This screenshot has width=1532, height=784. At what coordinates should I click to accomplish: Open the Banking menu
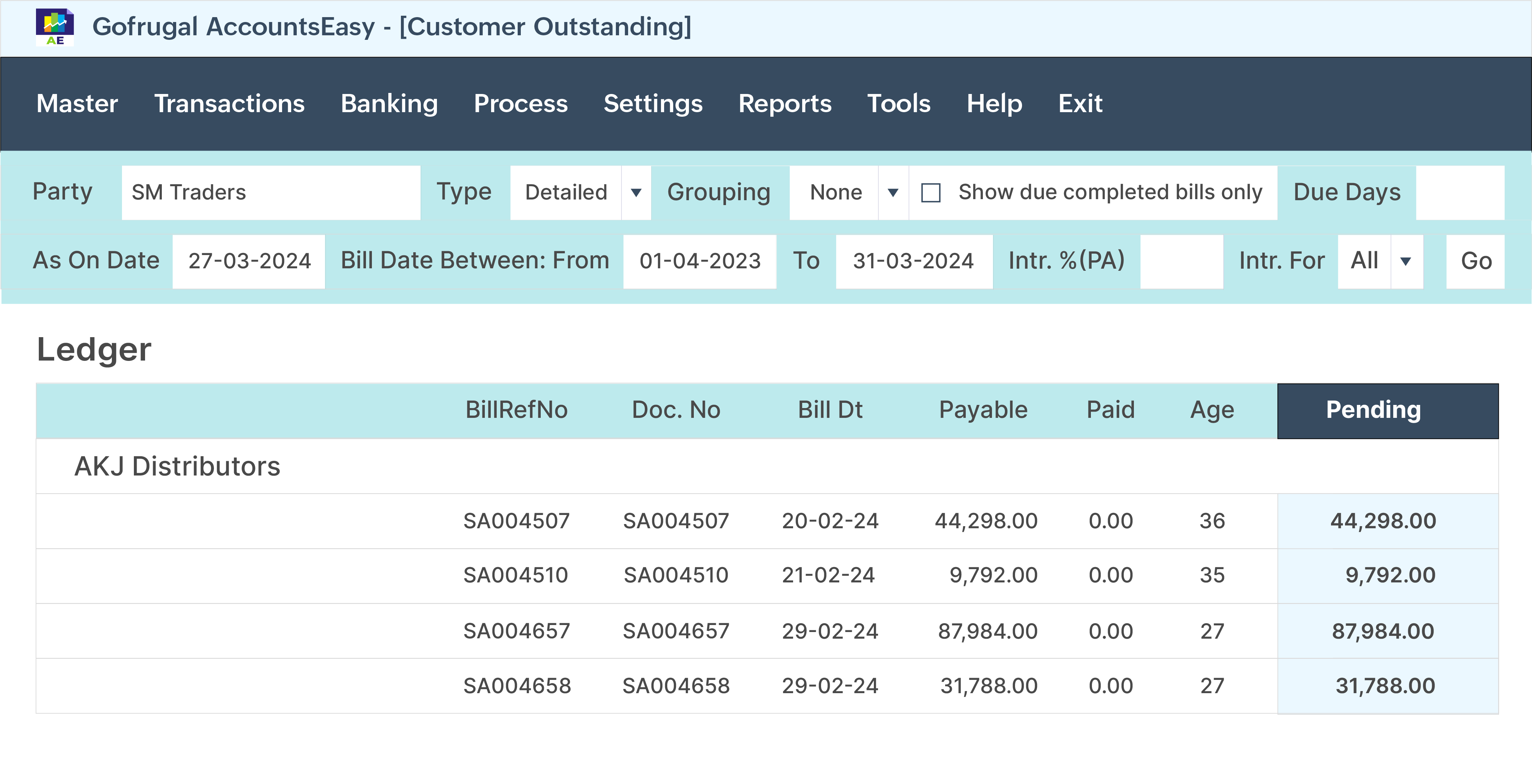(x=389, y=103)
